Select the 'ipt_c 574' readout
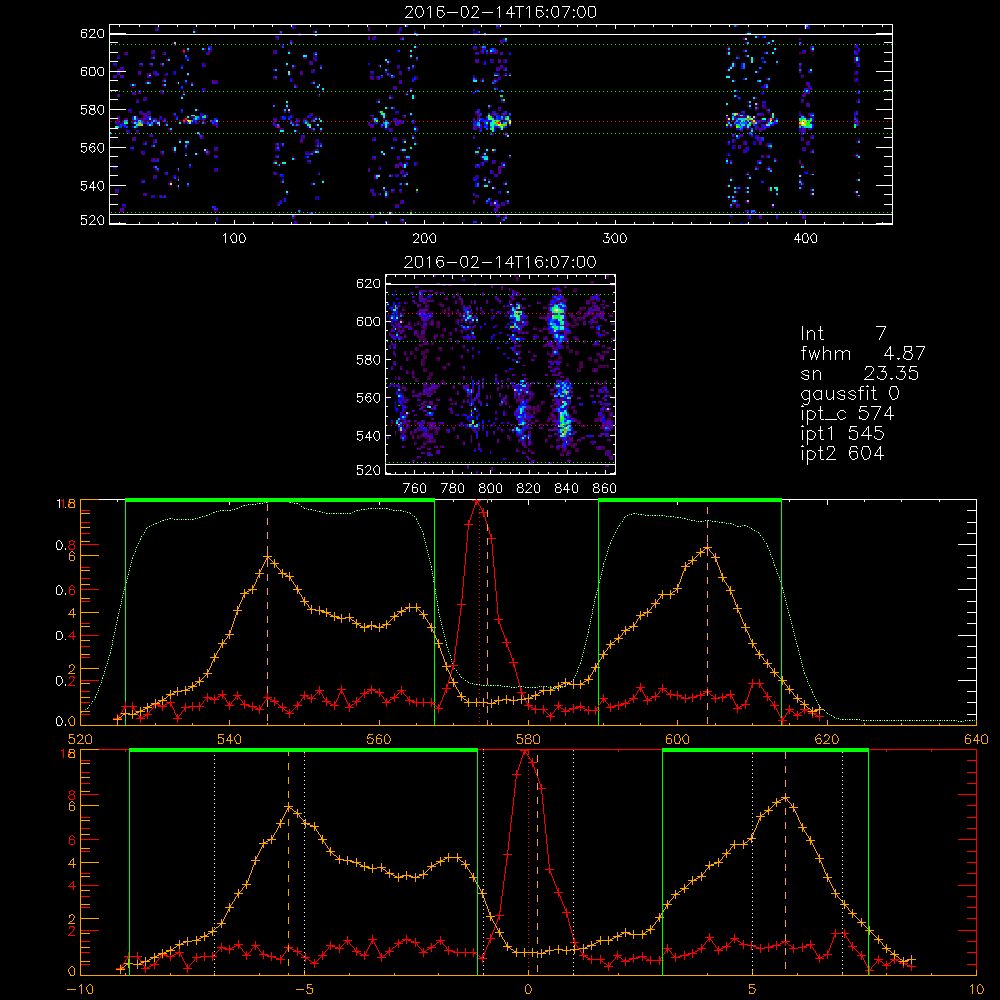Screen dimensions: 1000x1000 click(x=847, y=414)
